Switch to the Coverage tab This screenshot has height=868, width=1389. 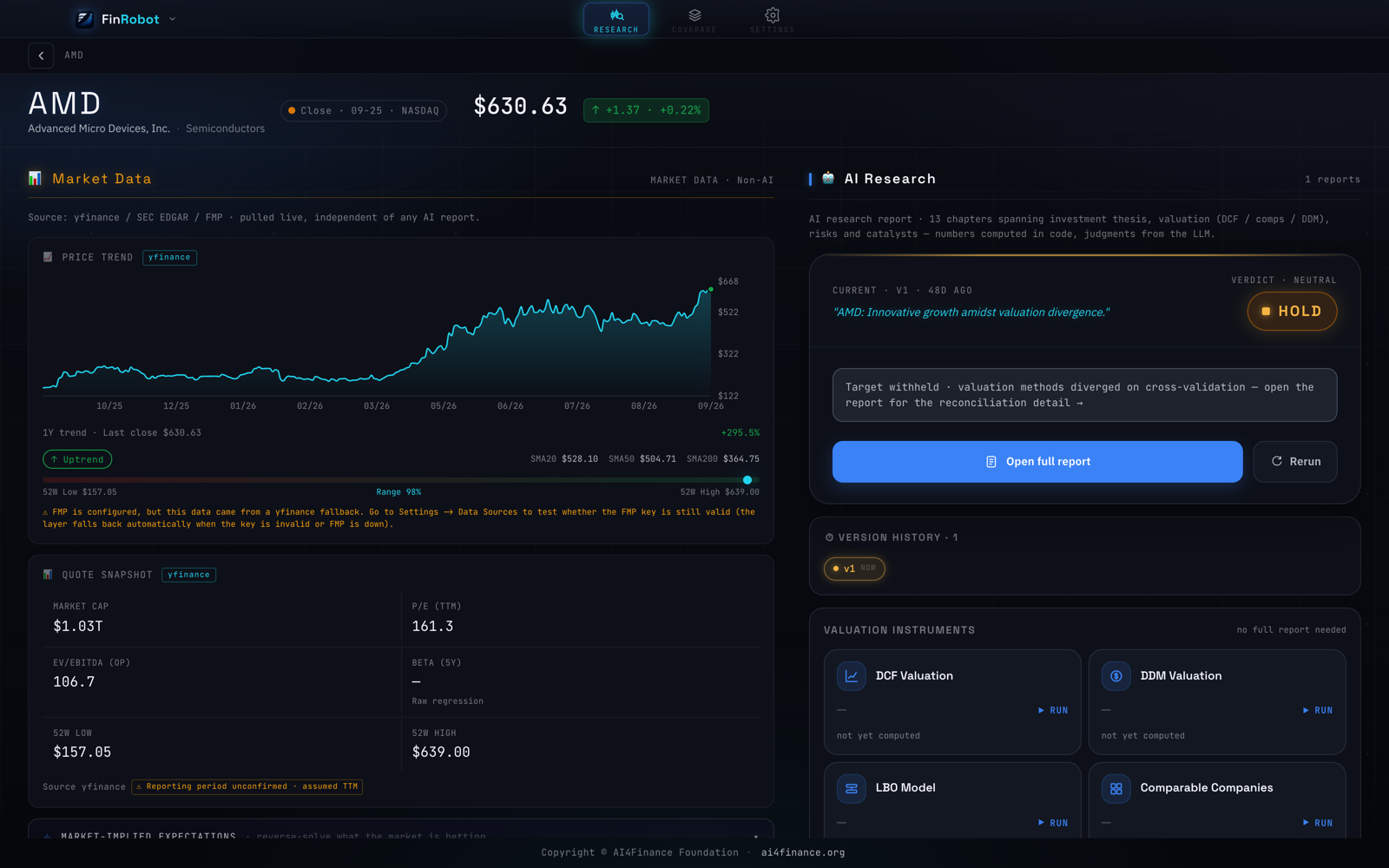tap(694, 19)
